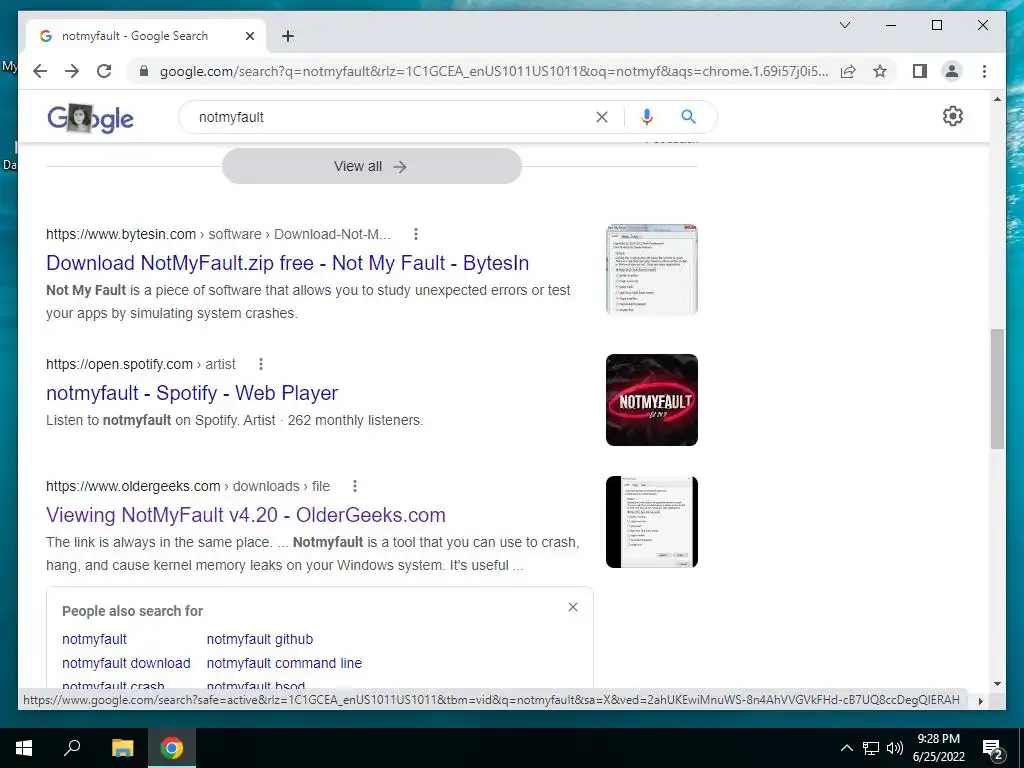
Task: Click the OlderGeeks result thumbnail
Action: tap(652, 522)
